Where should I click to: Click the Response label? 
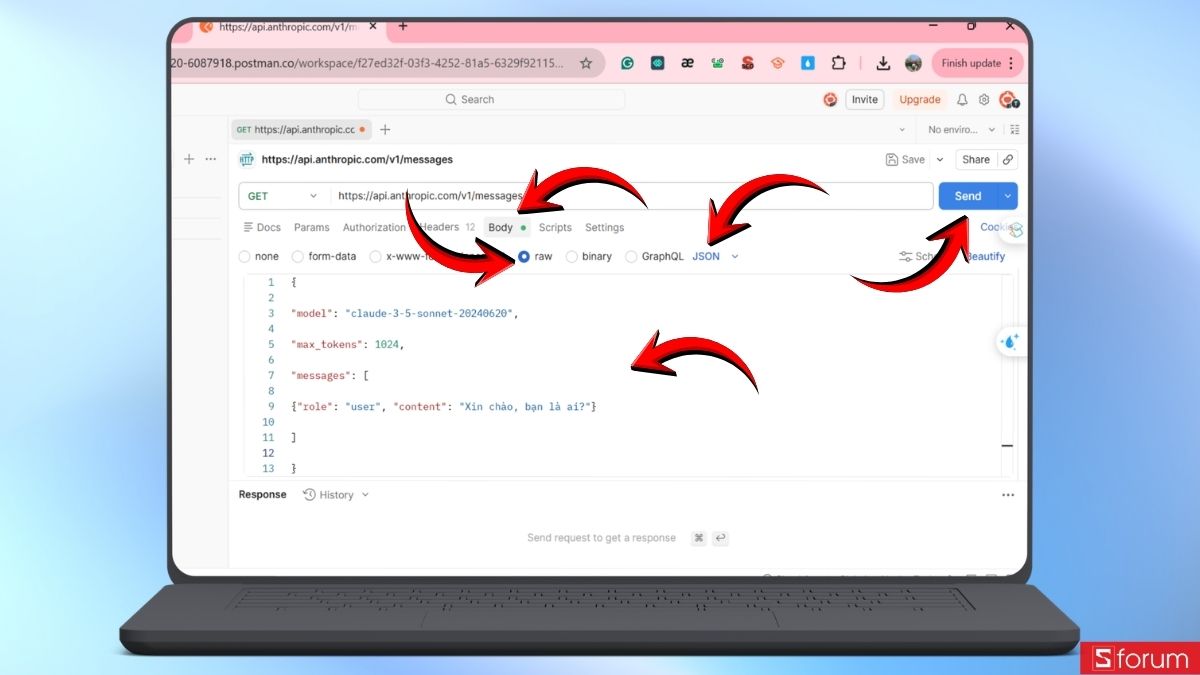click(262, 495)
